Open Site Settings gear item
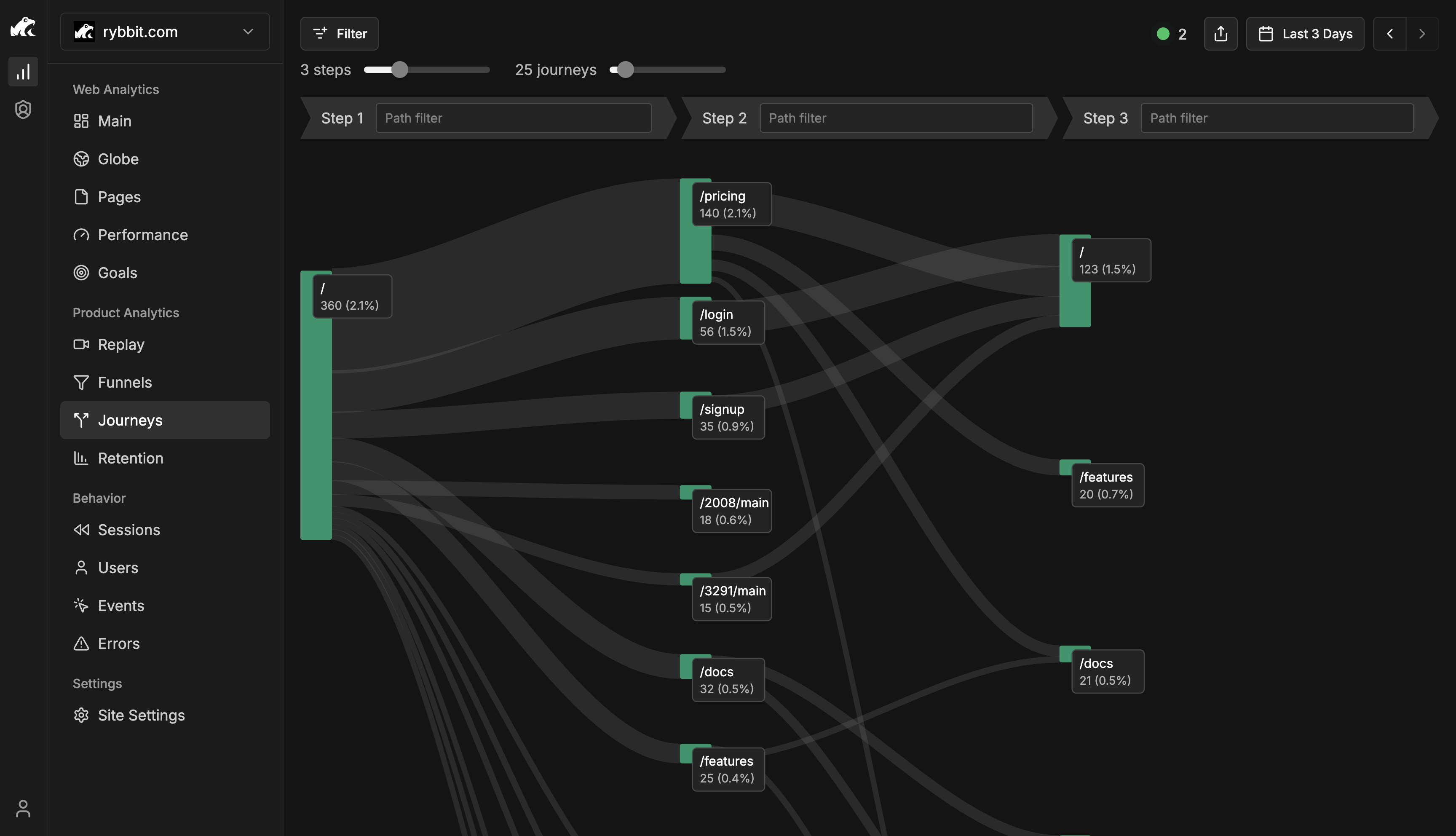The width and height of the screenshot is (1456, 836). click(141, 715)
